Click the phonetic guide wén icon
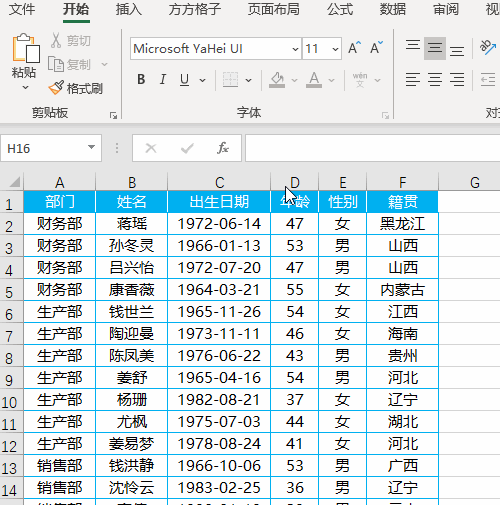The image size is (500, 505). [360, 80]
